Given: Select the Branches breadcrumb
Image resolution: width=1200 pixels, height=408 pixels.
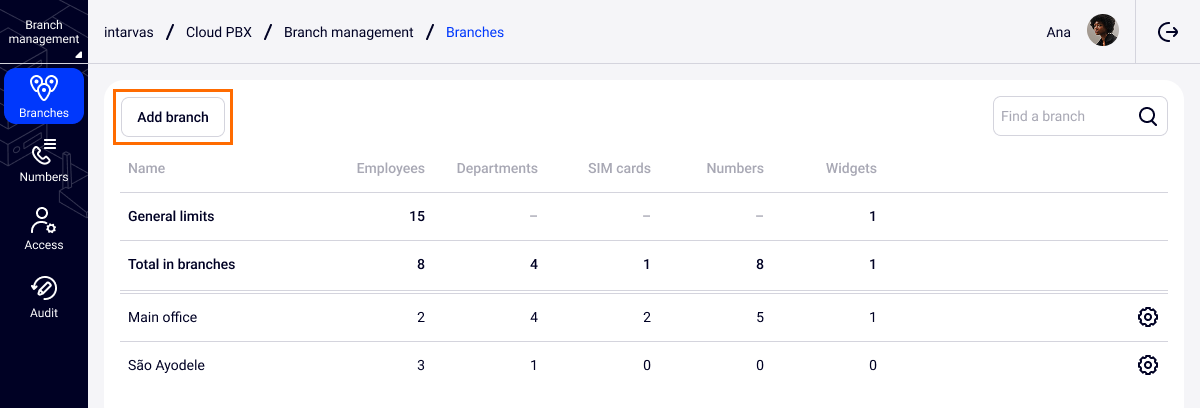Looking at the screenshot, I should tap(474, 32).
